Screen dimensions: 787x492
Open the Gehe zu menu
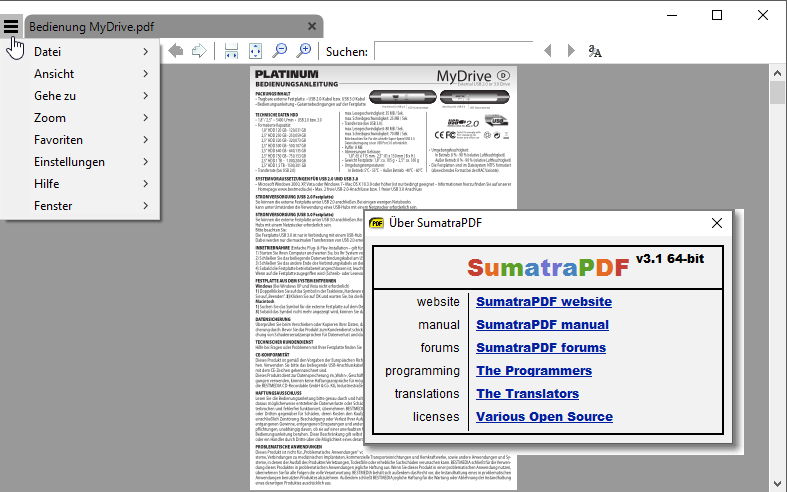80,96
